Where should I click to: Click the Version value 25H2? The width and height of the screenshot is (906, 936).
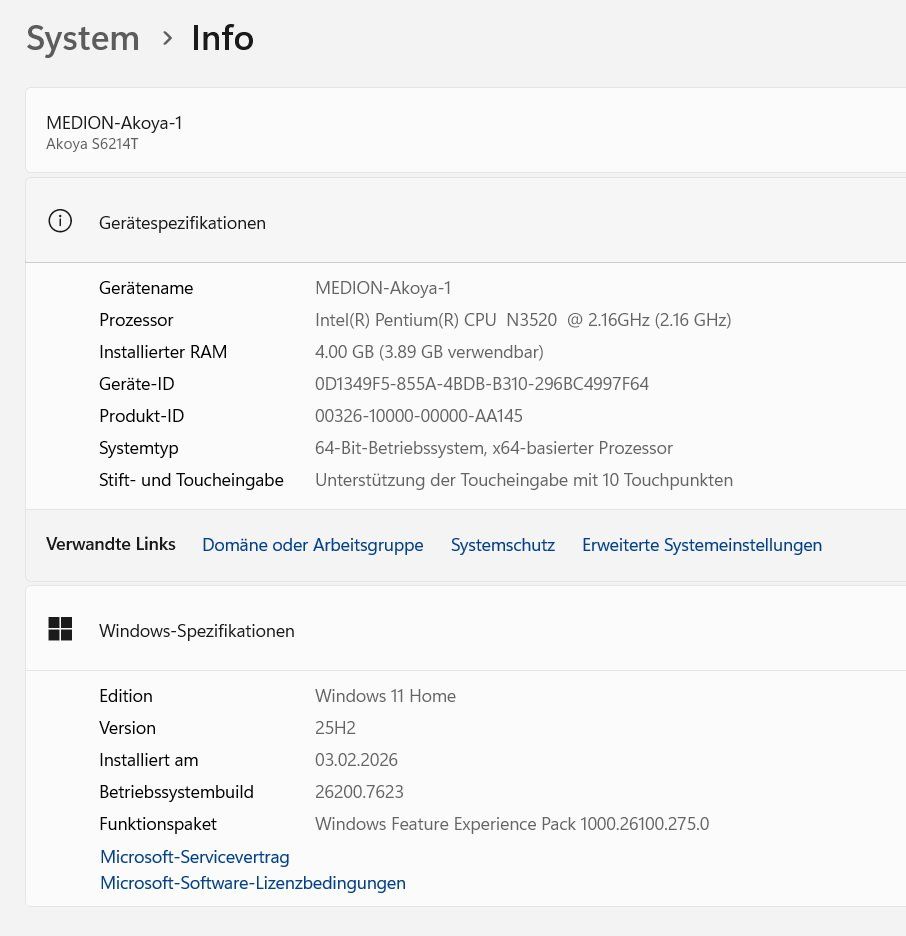[x=335, y=728]
